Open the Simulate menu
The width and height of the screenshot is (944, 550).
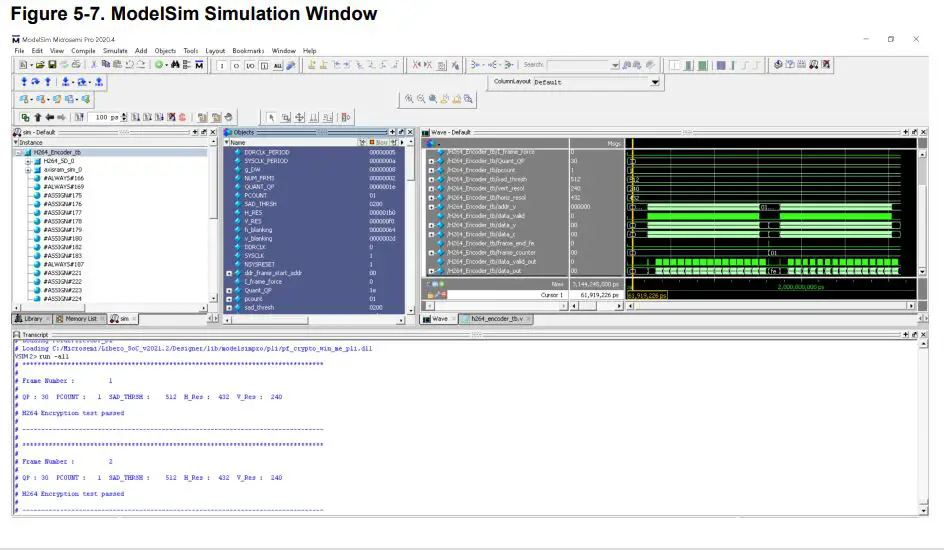click(x=115, y=50)
